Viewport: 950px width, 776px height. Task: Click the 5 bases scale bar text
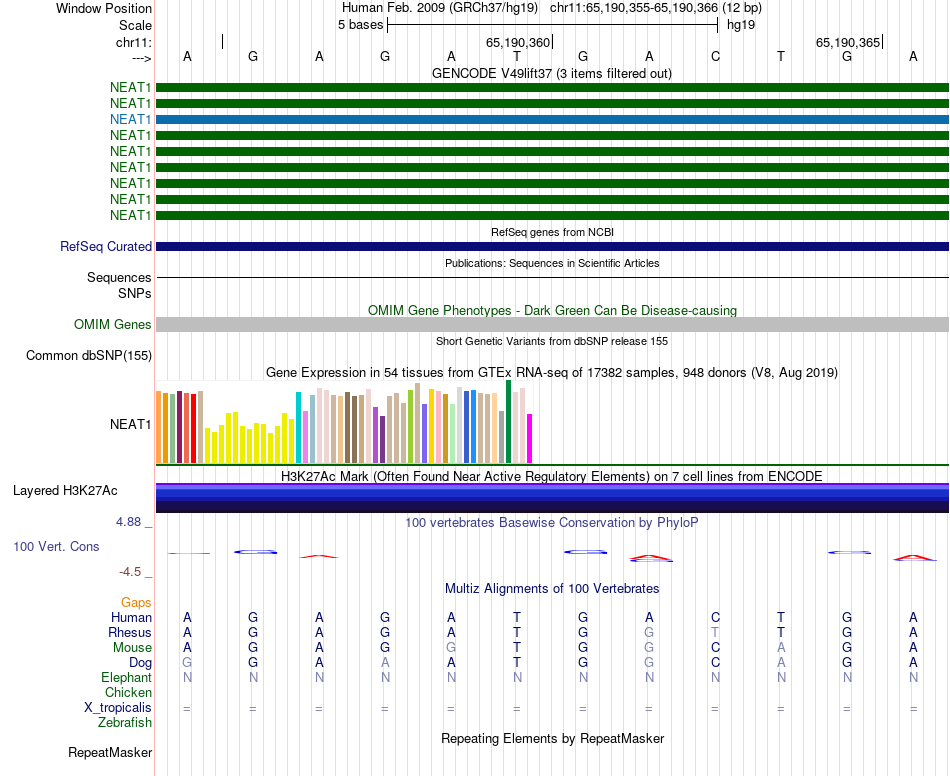point(360,25)
